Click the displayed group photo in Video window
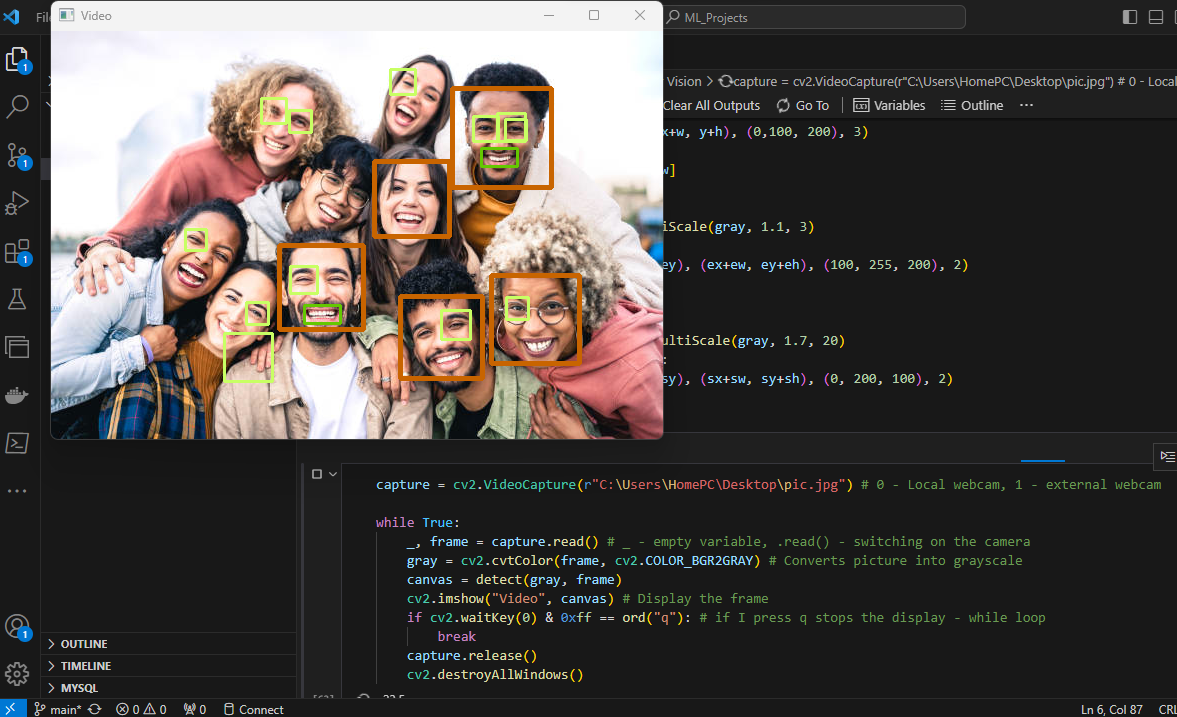Viewport: 1177px width, 717px height. pos(357,234)
